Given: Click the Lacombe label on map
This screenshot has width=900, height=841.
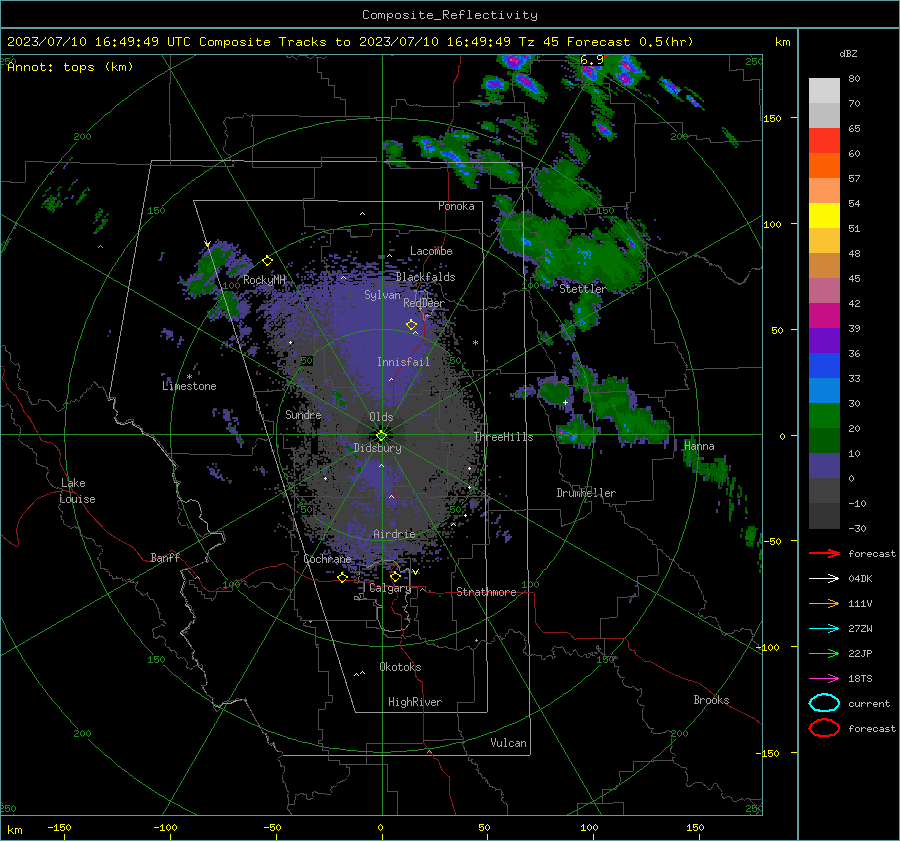Looking at the screenshot, I should (x=431, y=251).
